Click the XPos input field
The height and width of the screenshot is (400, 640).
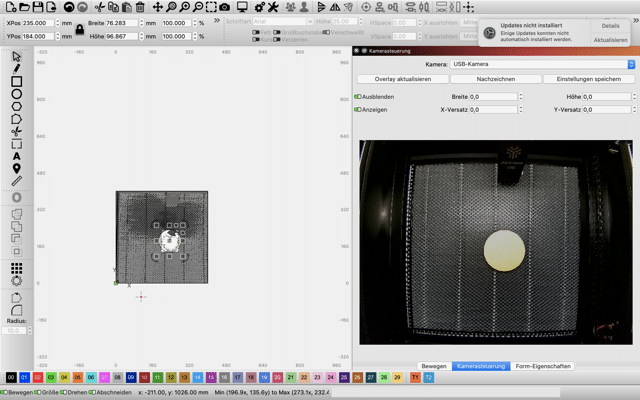tap(39, 22)
